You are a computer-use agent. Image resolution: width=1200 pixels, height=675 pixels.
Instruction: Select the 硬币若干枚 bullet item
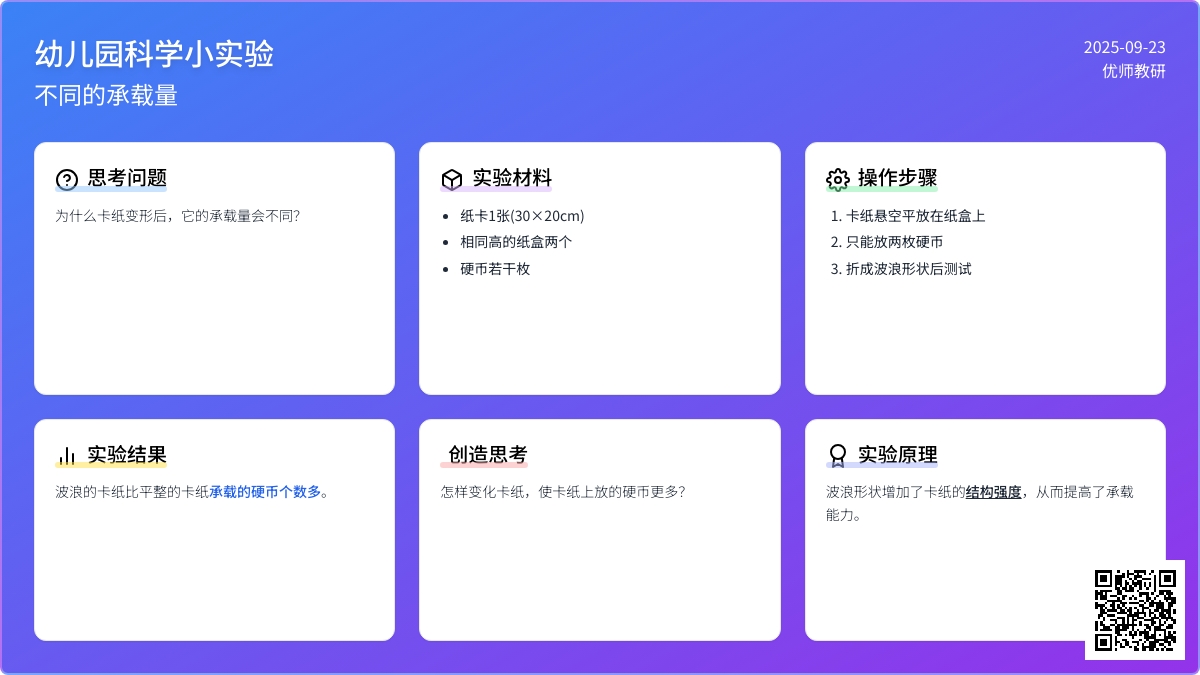pyautogui.click(x=495, y=269)
